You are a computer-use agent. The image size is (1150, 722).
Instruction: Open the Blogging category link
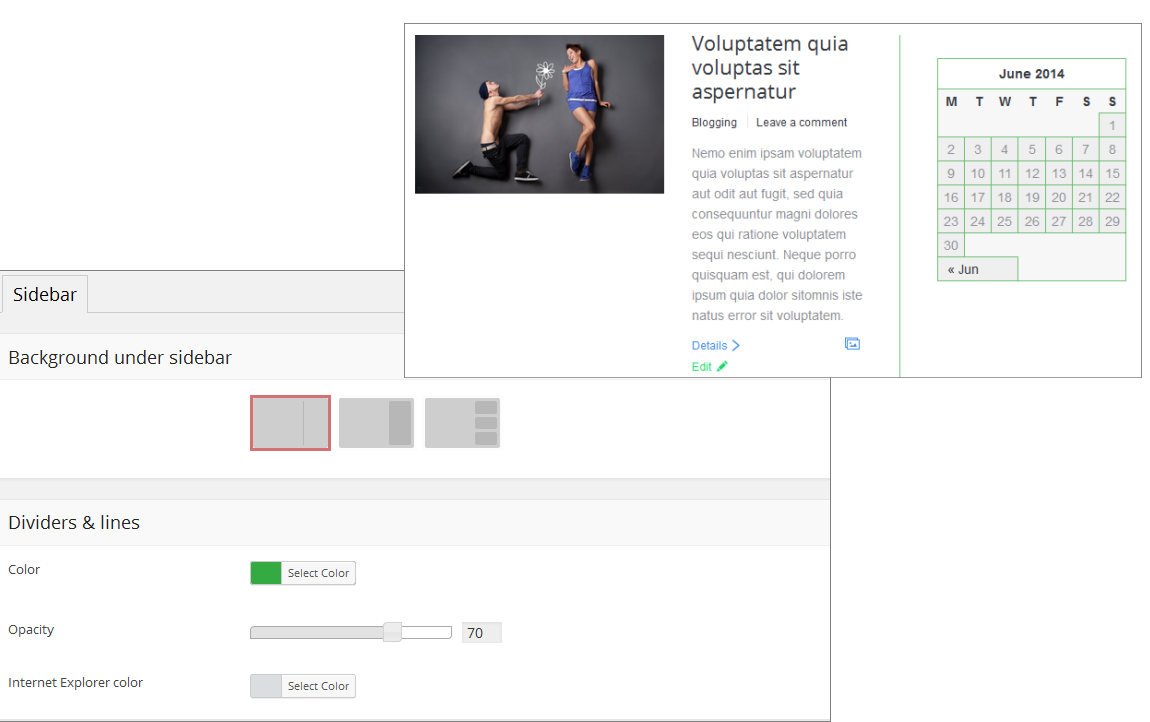pyautogui.click(x=714, y=122)
